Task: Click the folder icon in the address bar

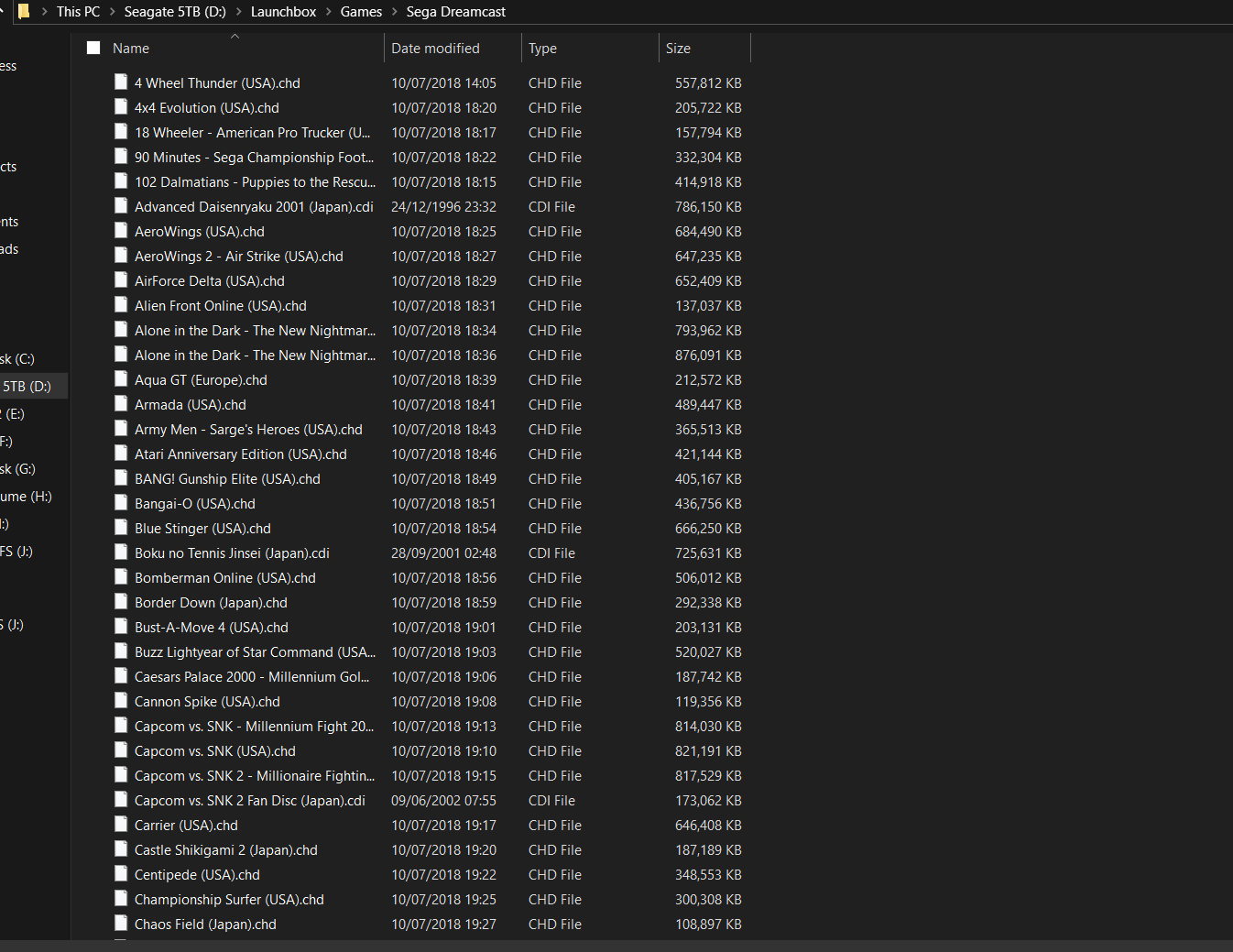Action: [x=24, y=11]
